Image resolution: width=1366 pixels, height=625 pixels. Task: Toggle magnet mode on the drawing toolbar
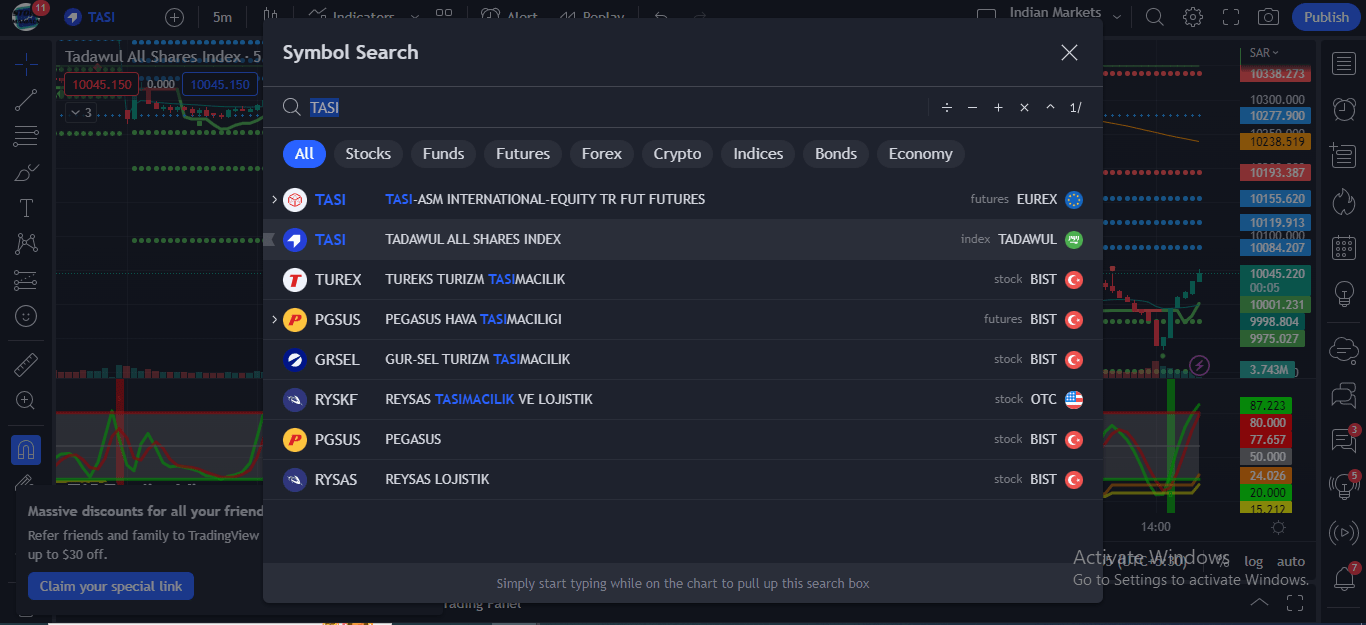pyautogui.click(x=26, y=449)
